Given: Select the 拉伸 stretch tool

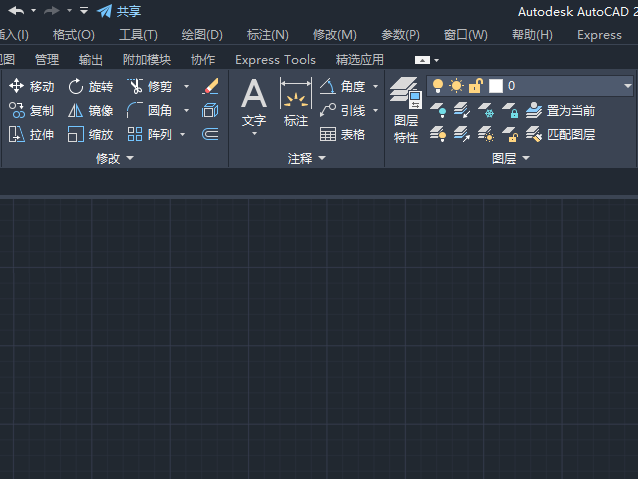Looking at the screenshot, I should [31, 134].
